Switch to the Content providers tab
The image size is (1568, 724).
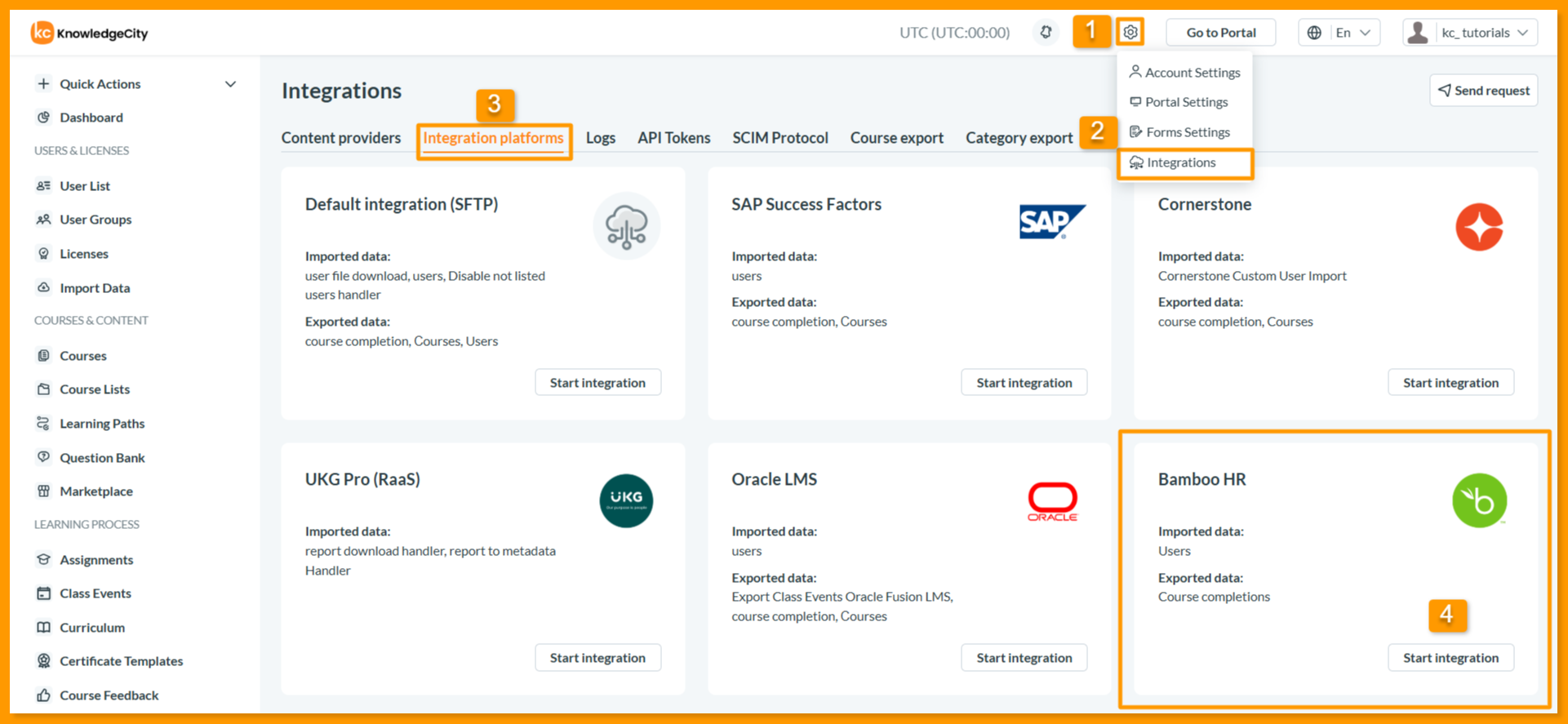point(341,138)
